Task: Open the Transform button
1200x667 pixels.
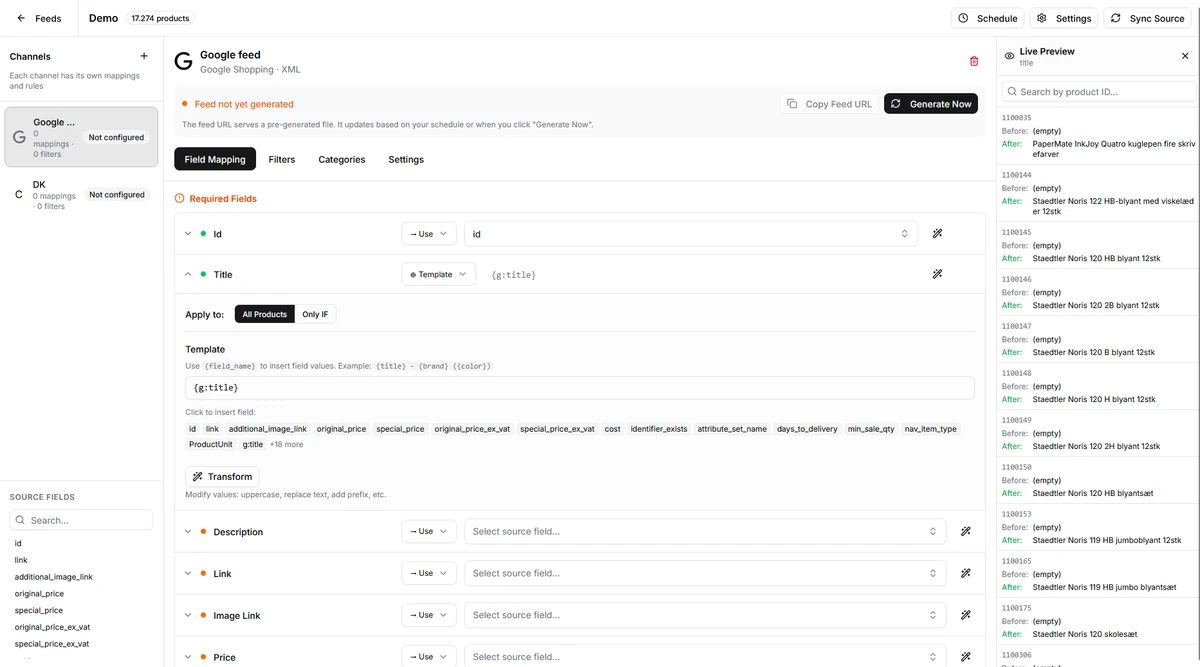Action: (x=222, y=477)
